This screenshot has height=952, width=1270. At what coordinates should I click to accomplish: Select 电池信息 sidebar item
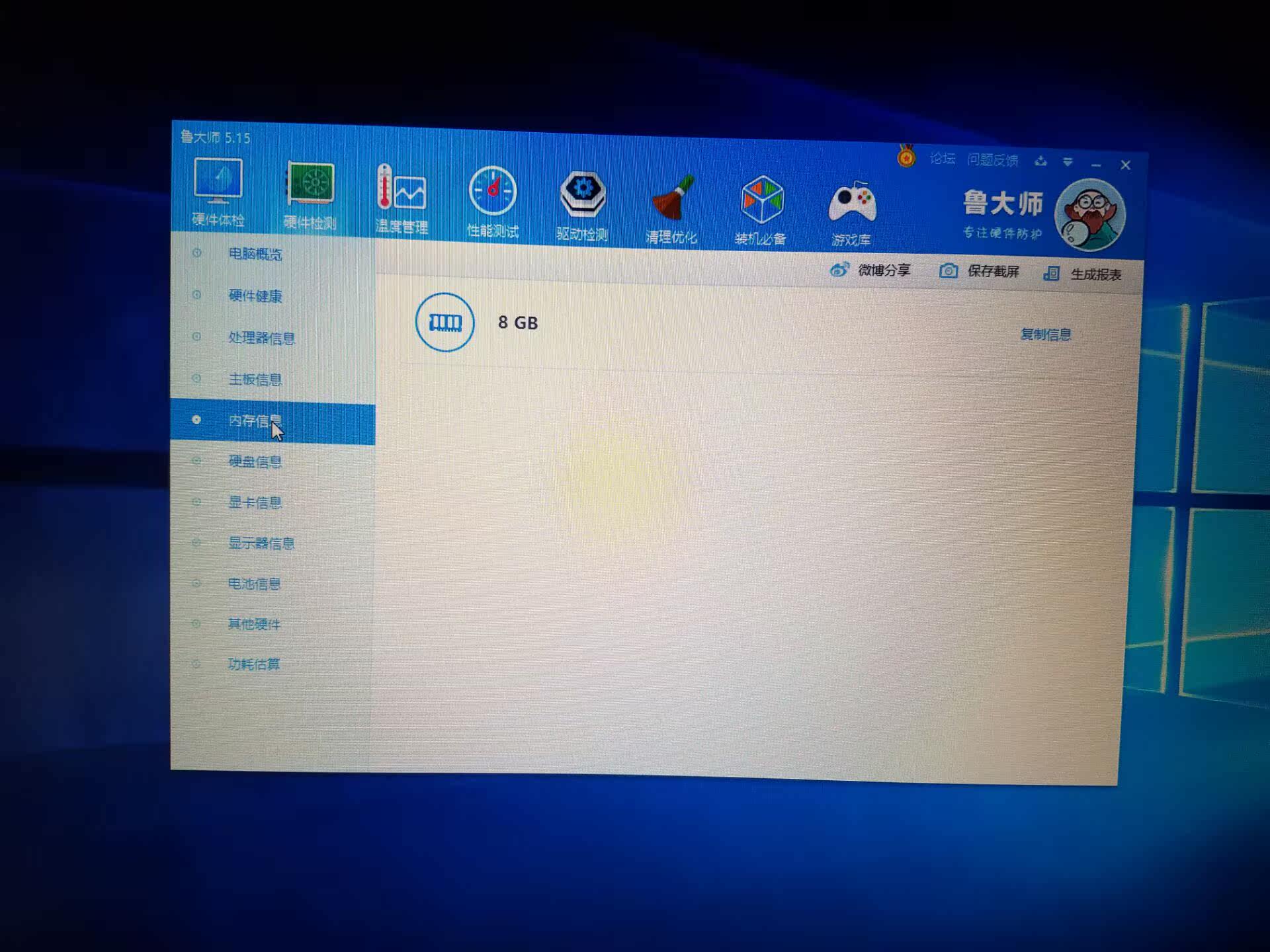pos(254,584)
